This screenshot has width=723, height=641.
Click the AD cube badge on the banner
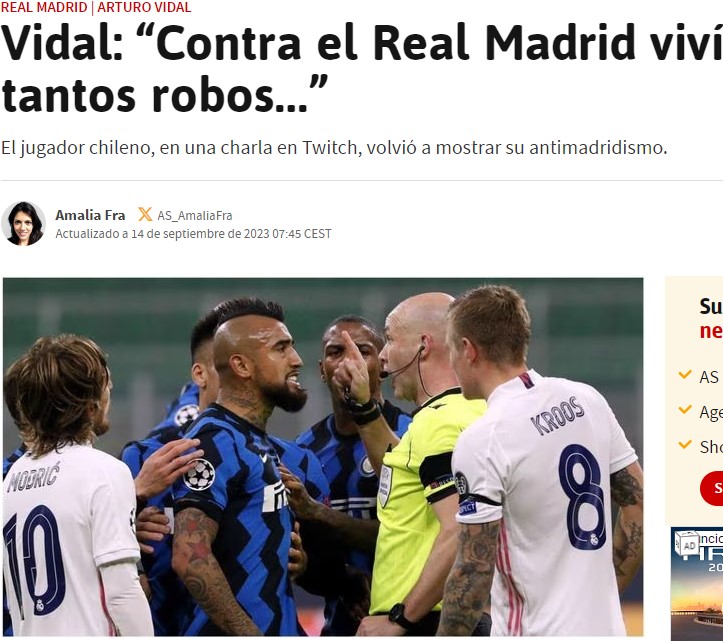pos(687,543)
